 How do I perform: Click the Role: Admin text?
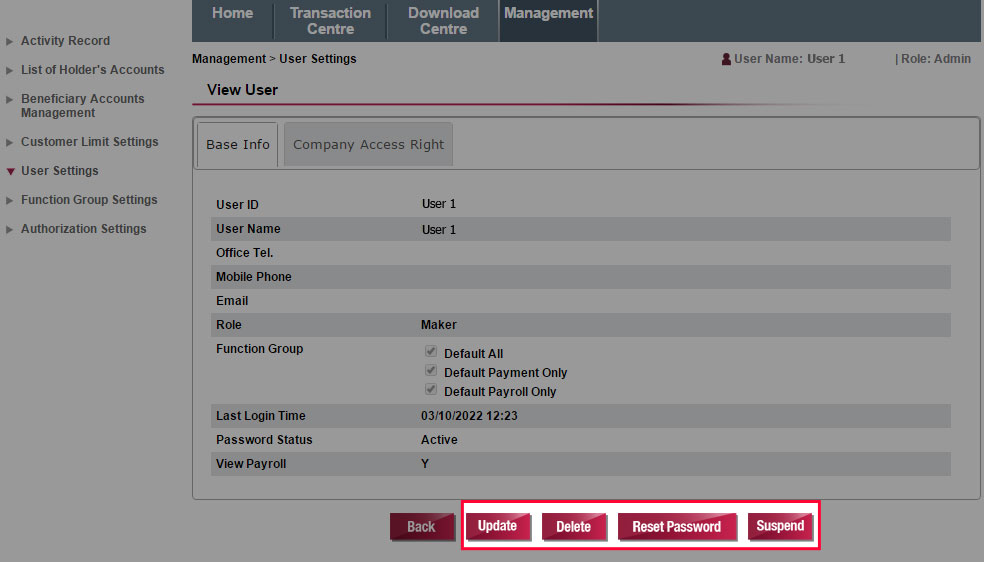[x=936, y=59]
